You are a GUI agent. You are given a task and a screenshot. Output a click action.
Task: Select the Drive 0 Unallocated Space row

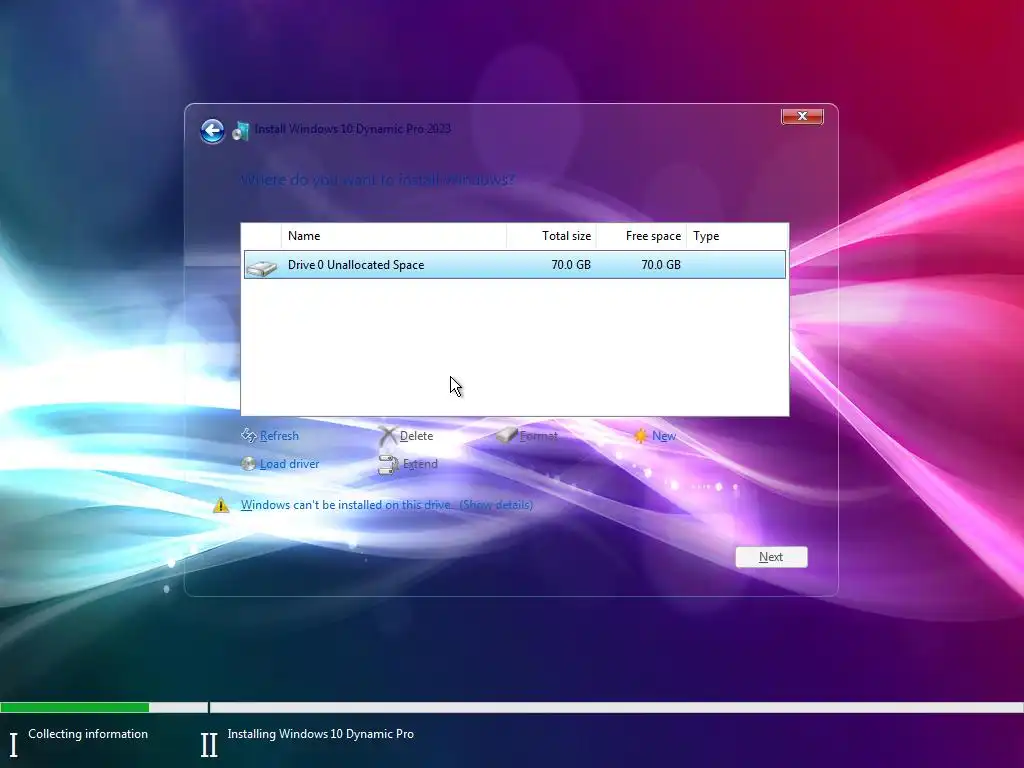(515, 264)
